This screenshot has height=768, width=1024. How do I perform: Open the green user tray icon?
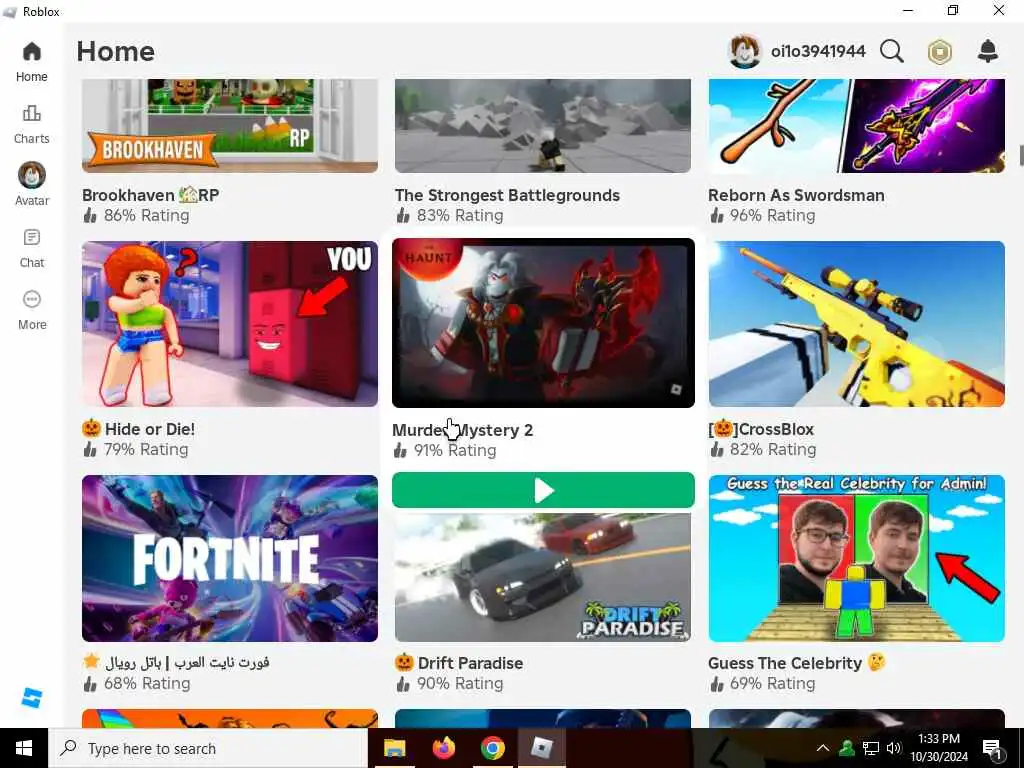(847, 748)
